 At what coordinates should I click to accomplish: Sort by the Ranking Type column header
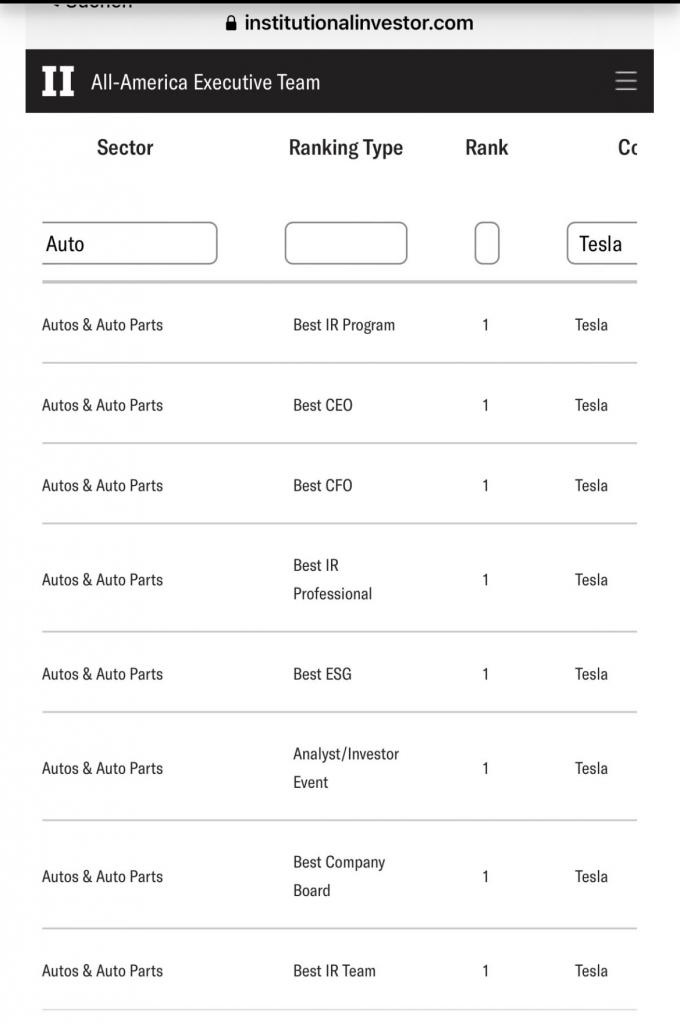pos(346,148)
